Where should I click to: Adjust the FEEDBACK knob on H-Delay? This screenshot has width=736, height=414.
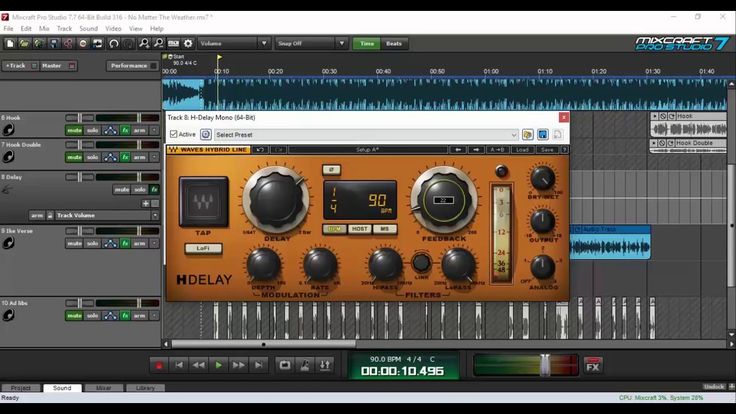click(x=444, y=200)
